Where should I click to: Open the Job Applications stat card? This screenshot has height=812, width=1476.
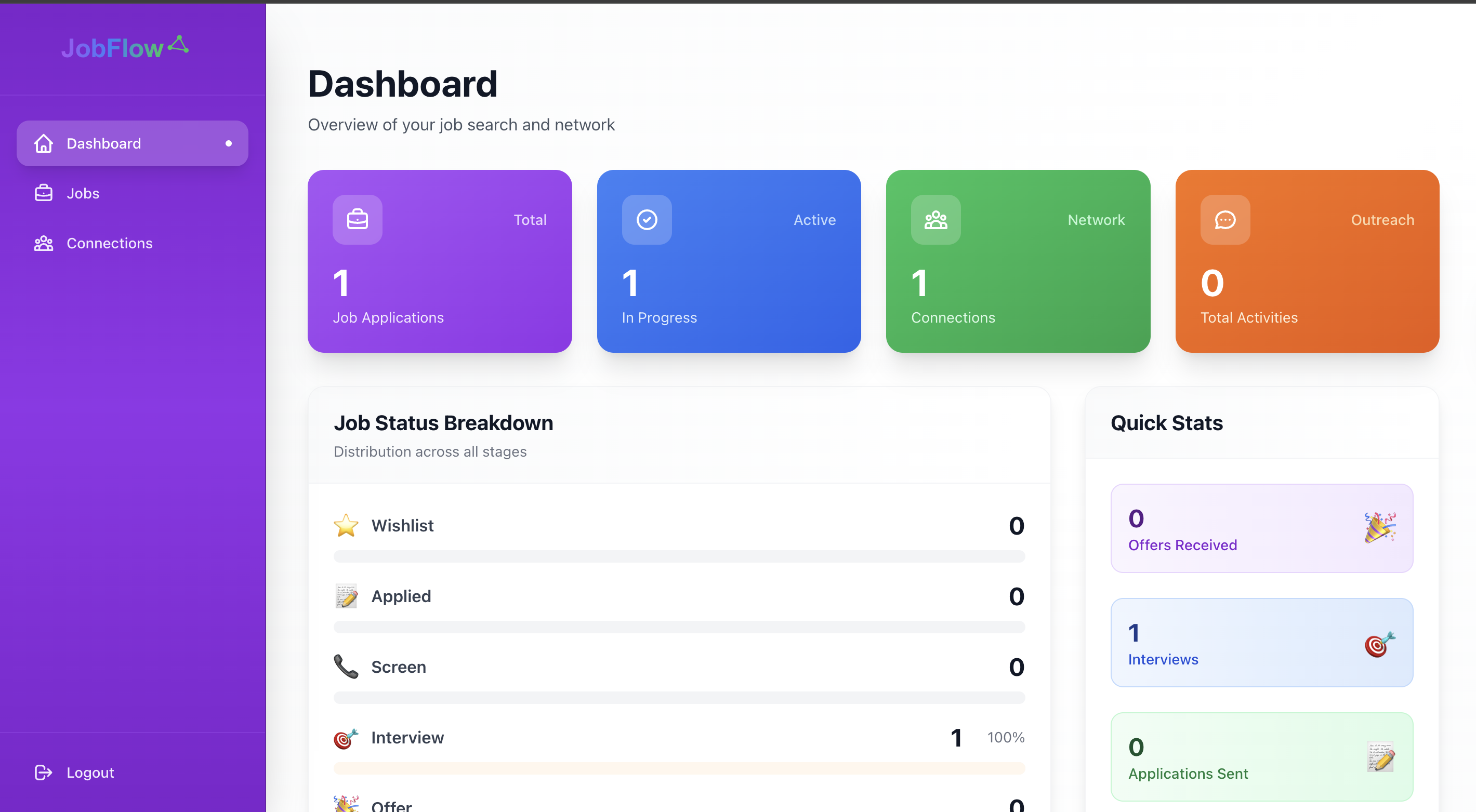coord(440,261)
